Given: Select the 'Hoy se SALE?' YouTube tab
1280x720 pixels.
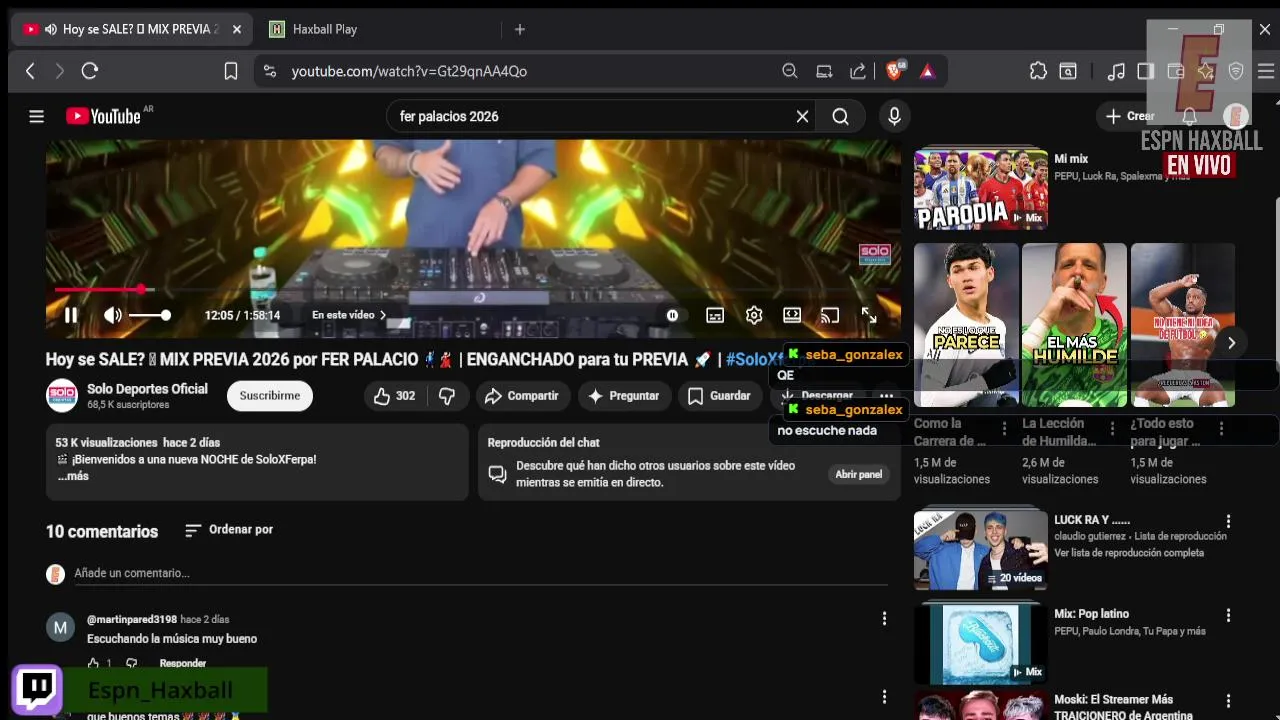Looking at the screenshot, I should tap(132, 29).
